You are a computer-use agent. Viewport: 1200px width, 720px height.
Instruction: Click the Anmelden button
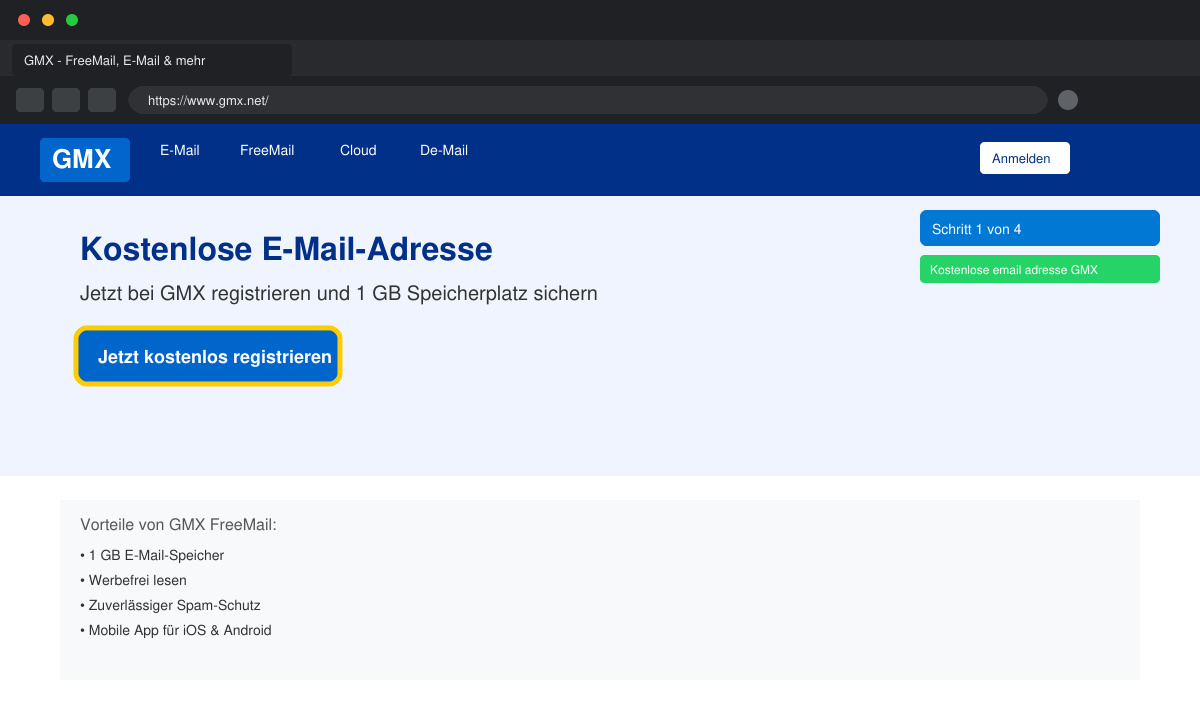click(1025, 158)
